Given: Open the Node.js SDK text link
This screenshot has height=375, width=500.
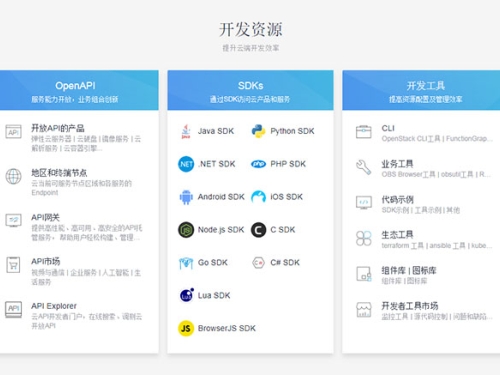Looking at the screenshot, I should pyautogui.click(x=221, y=230).
